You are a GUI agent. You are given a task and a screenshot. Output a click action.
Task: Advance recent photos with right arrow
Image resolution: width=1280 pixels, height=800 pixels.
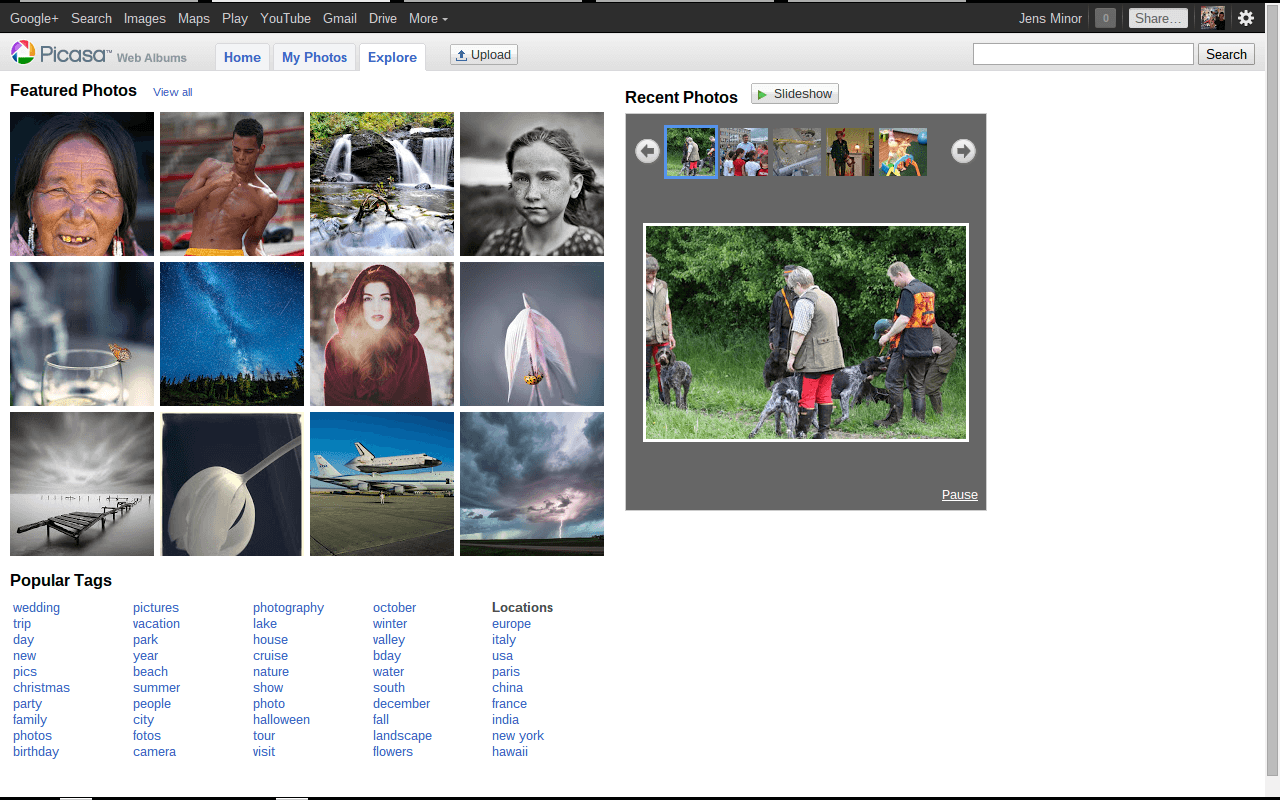coord(963,151)
